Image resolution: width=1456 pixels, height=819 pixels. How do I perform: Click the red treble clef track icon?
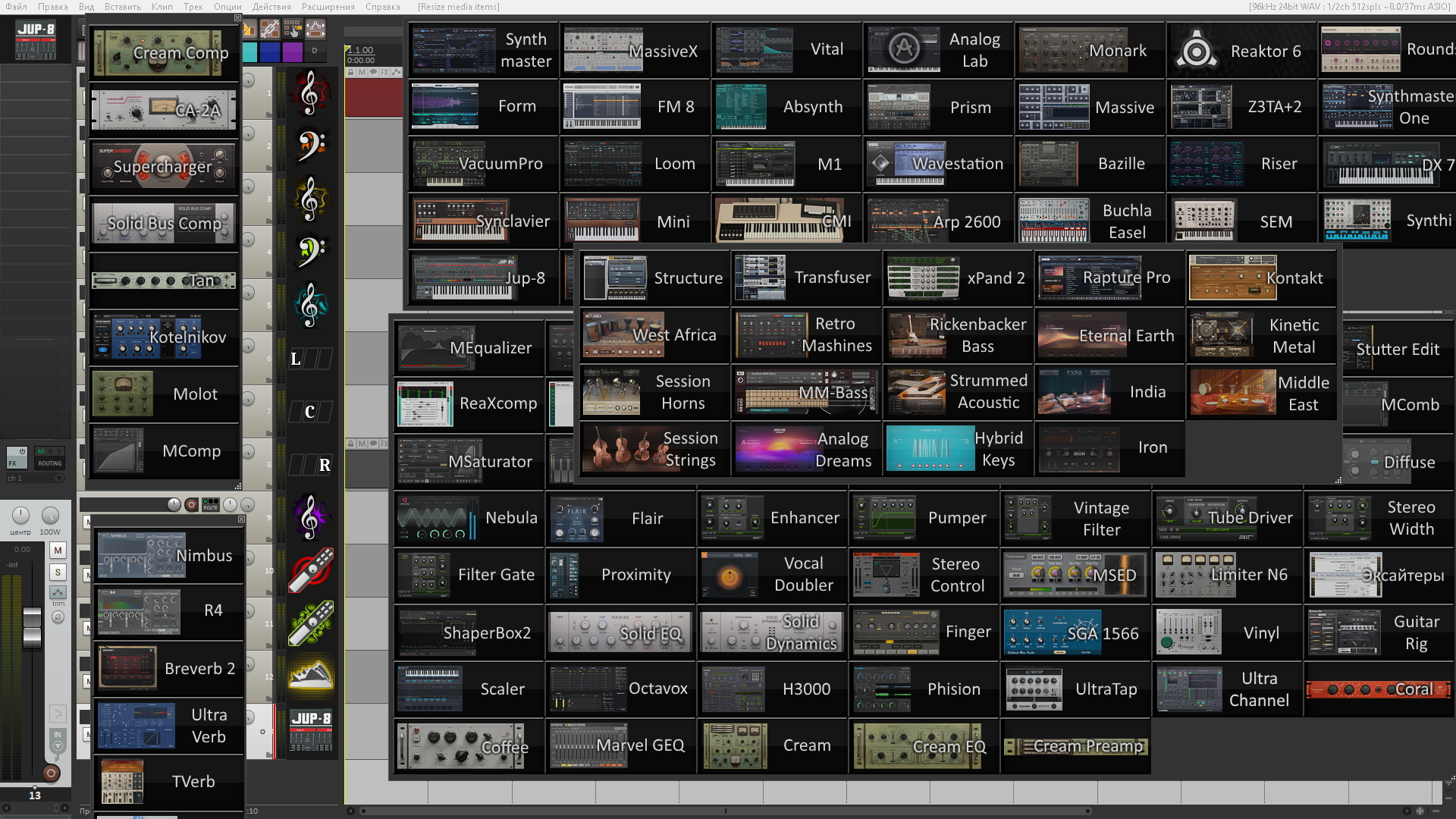pyautogui.click(x=310, y=93)
